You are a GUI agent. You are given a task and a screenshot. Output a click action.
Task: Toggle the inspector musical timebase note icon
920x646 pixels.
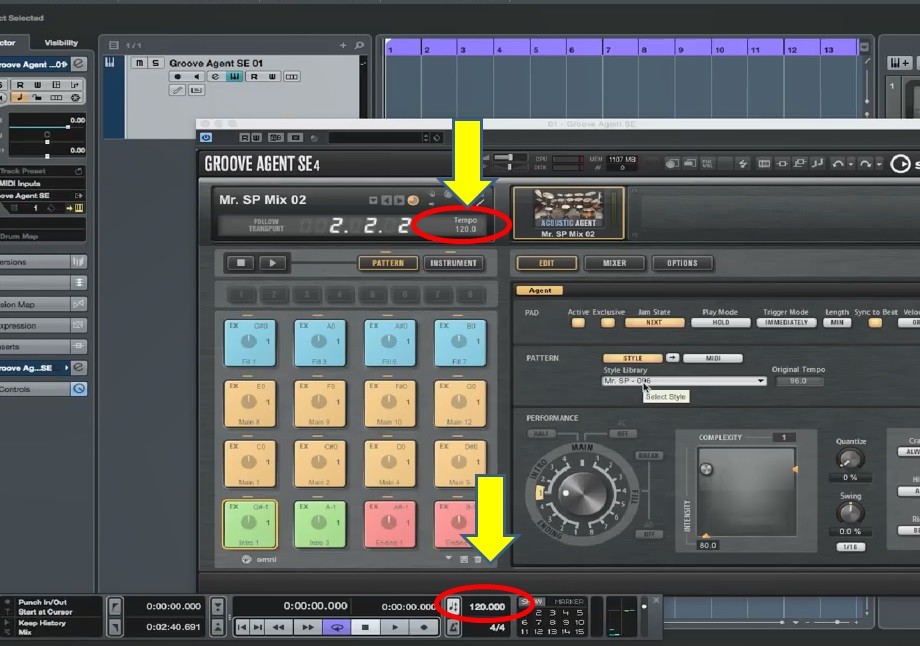(x=19, y=97)
